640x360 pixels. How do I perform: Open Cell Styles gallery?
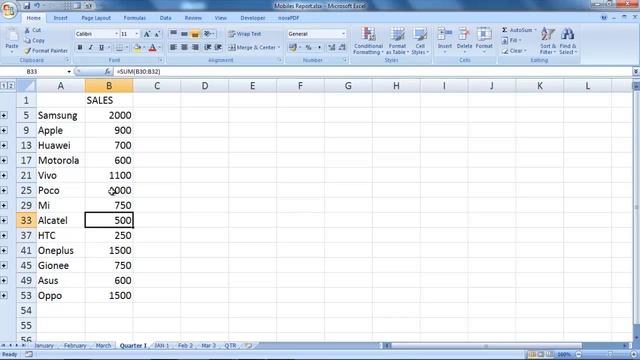click(x=420, y=41)
